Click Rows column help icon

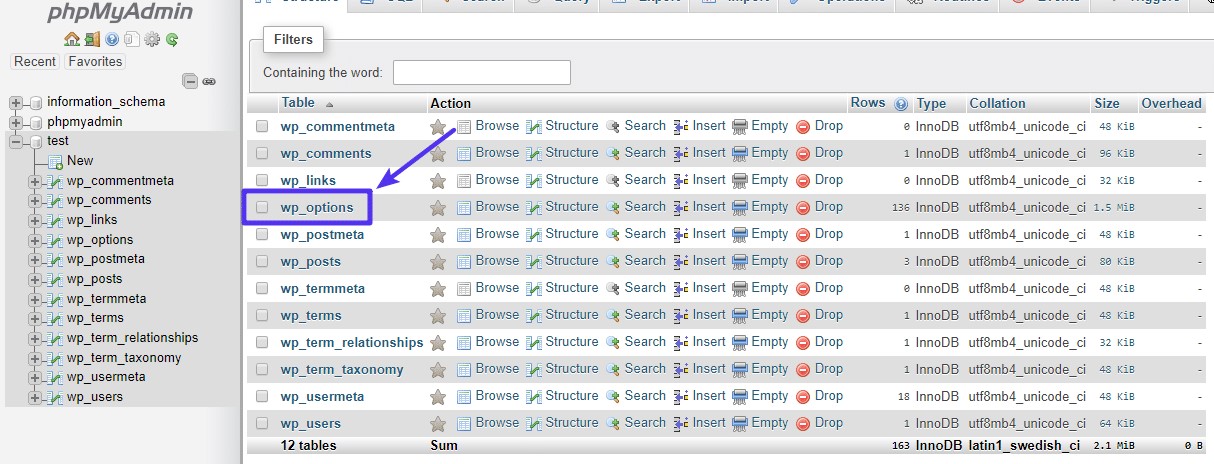901,104
